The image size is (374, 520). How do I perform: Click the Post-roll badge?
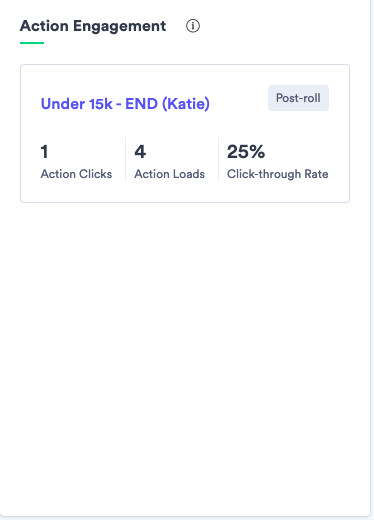298,98
